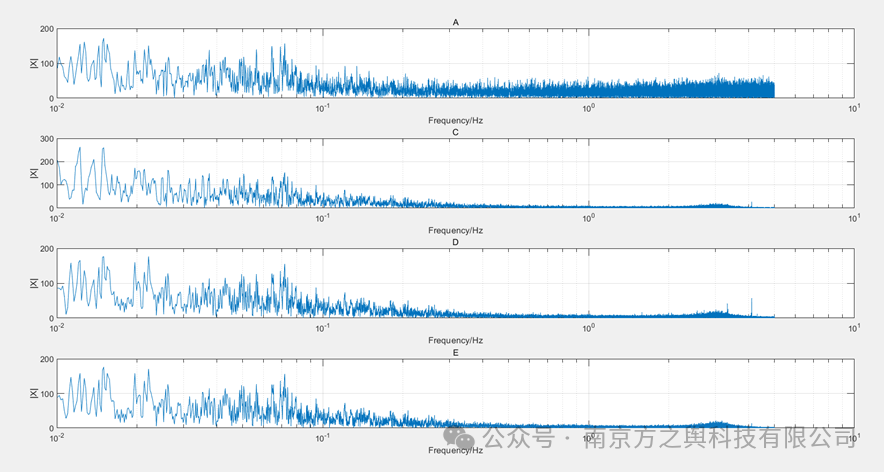Click the Frequency/Hz label under subplot A
Viewport: 884px width, 472px height.
pyautogui.click(x=455, y=120)
